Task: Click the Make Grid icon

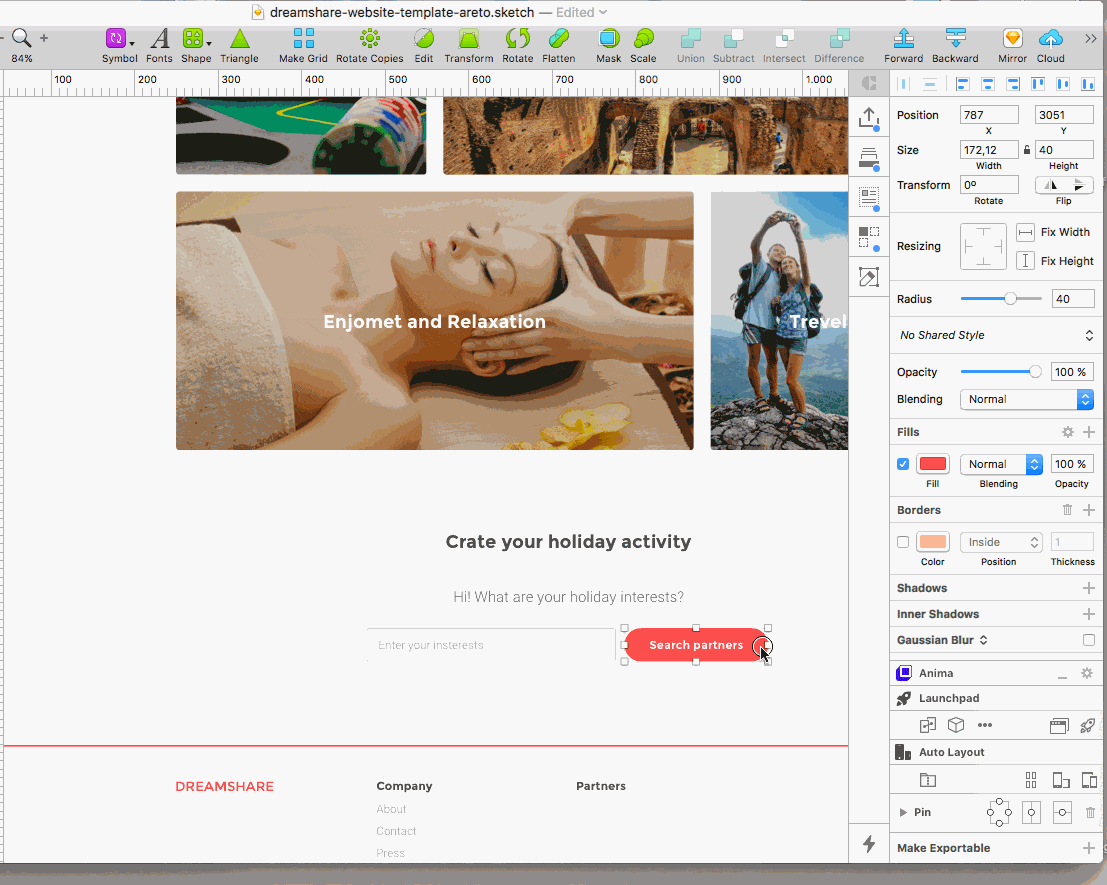Action: coord(303,39)
